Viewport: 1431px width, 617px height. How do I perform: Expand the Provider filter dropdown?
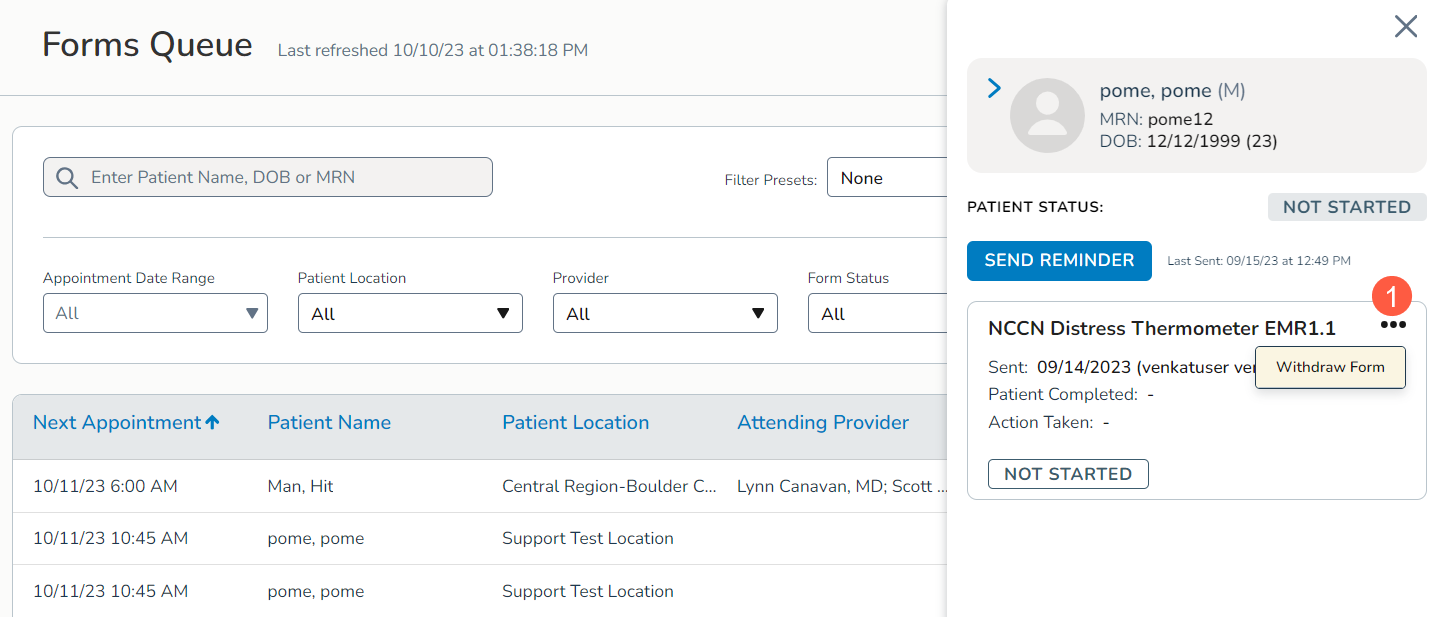point(665,313)
